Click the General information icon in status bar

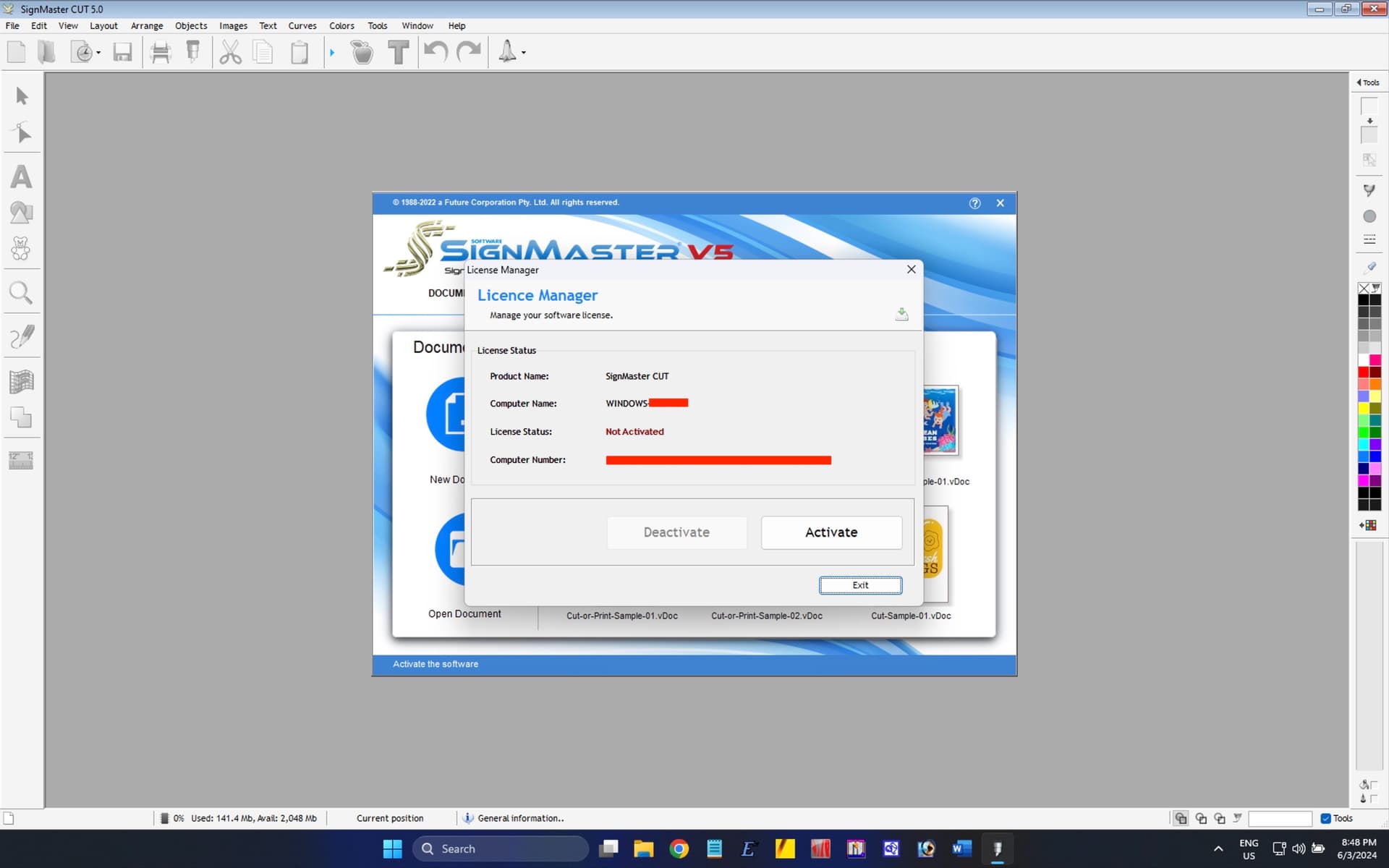tap(468, 818)
